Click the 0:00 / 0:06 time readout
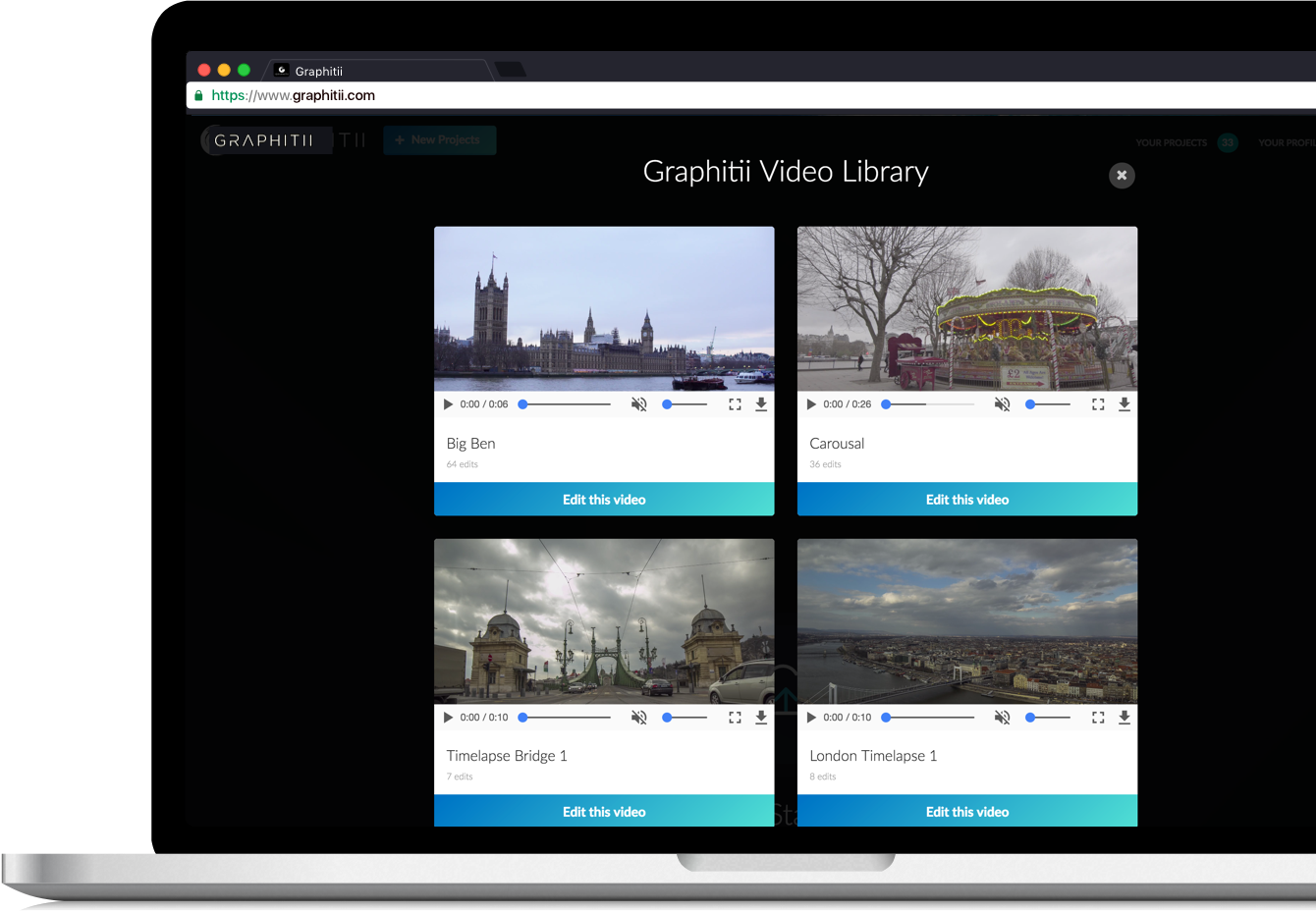 [484, 404]
